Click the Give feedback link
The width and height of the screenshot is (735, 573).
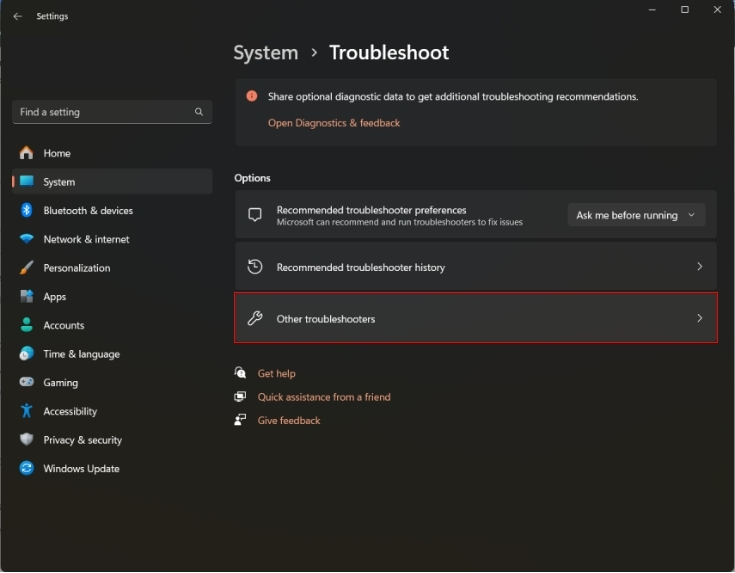289,420
